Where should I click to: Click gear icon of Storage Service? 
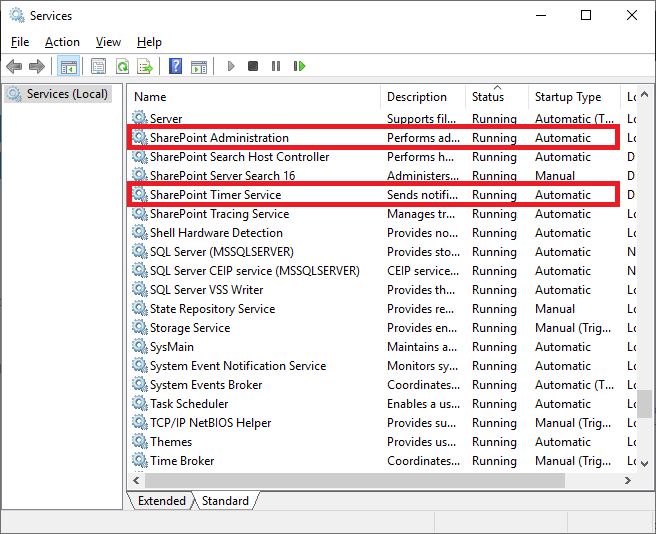click(x=140, y=327)
